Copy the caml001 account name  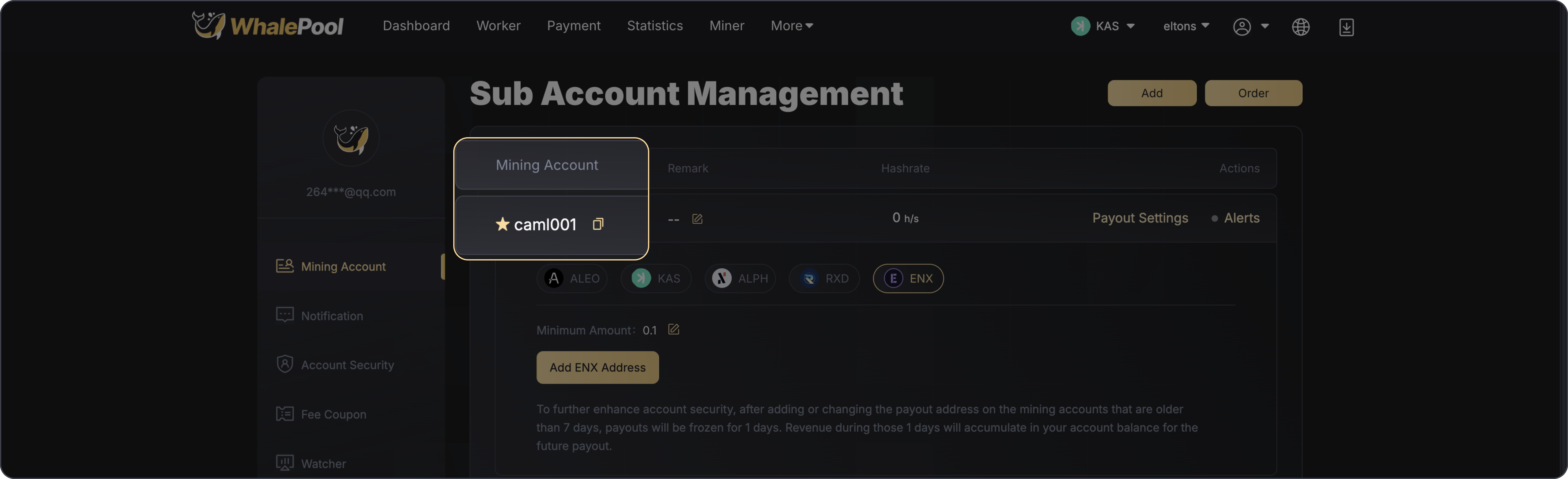point(598,224)
